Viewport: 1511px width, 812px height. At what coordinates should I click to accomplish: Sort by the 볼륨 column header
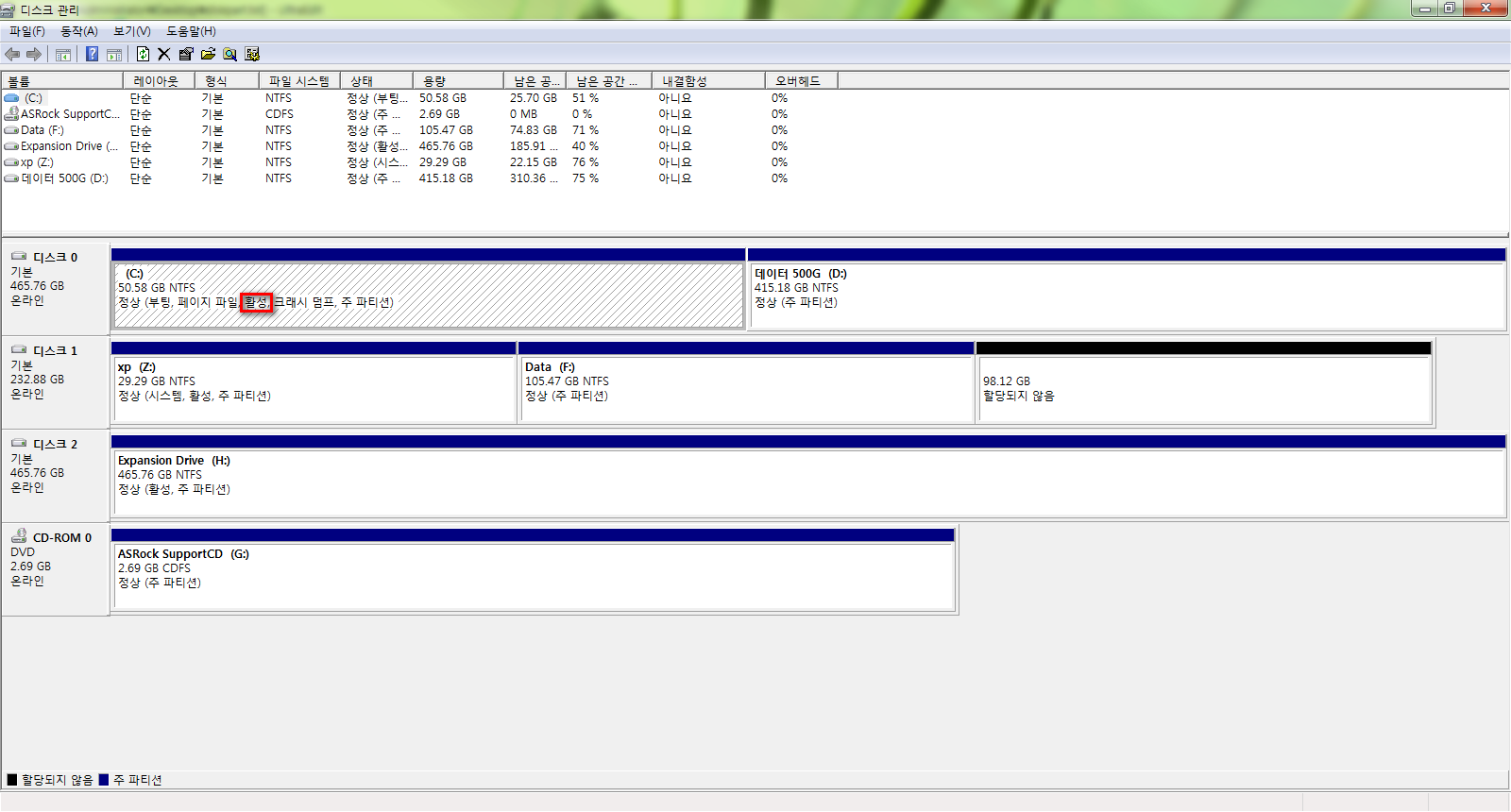coord(62,81)
